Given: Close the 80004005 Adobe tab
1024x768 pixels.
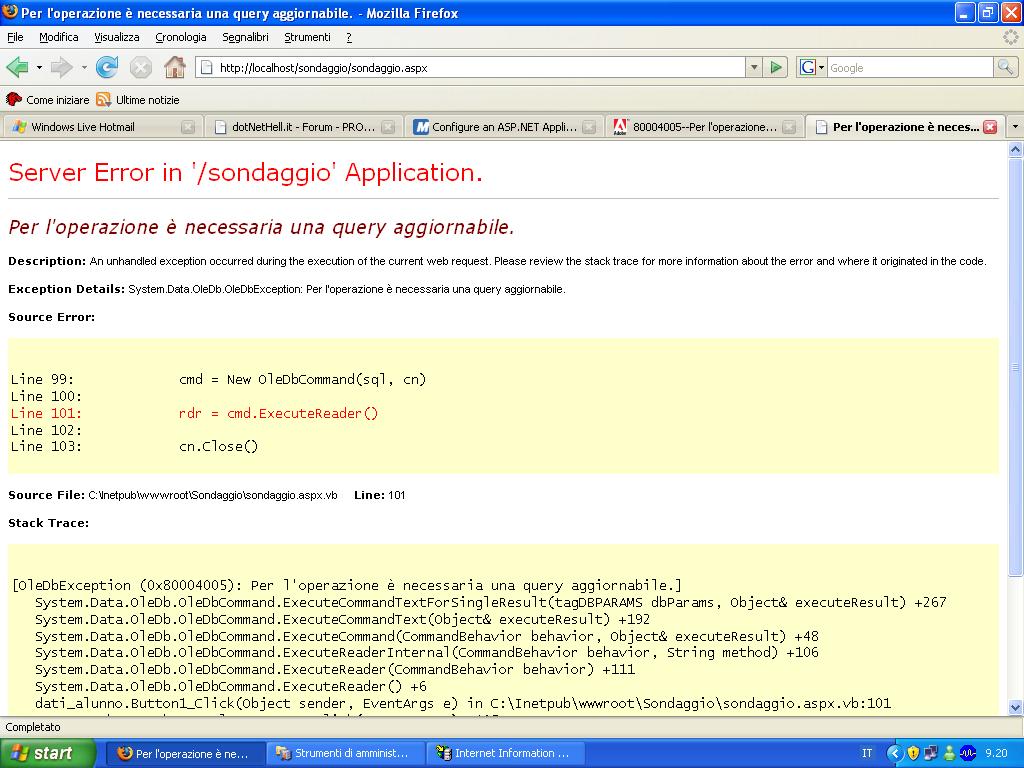Looking at the screenshot, I should (789, 127).
